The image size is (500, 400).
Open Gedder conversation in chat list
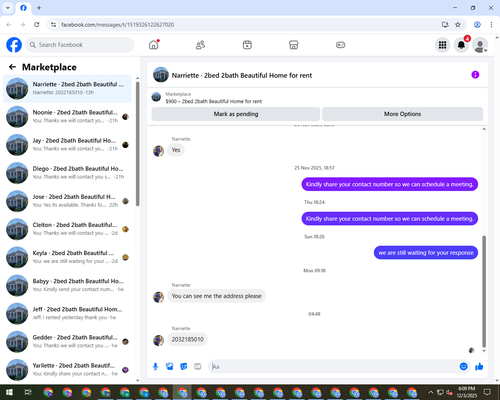point(67,342)
